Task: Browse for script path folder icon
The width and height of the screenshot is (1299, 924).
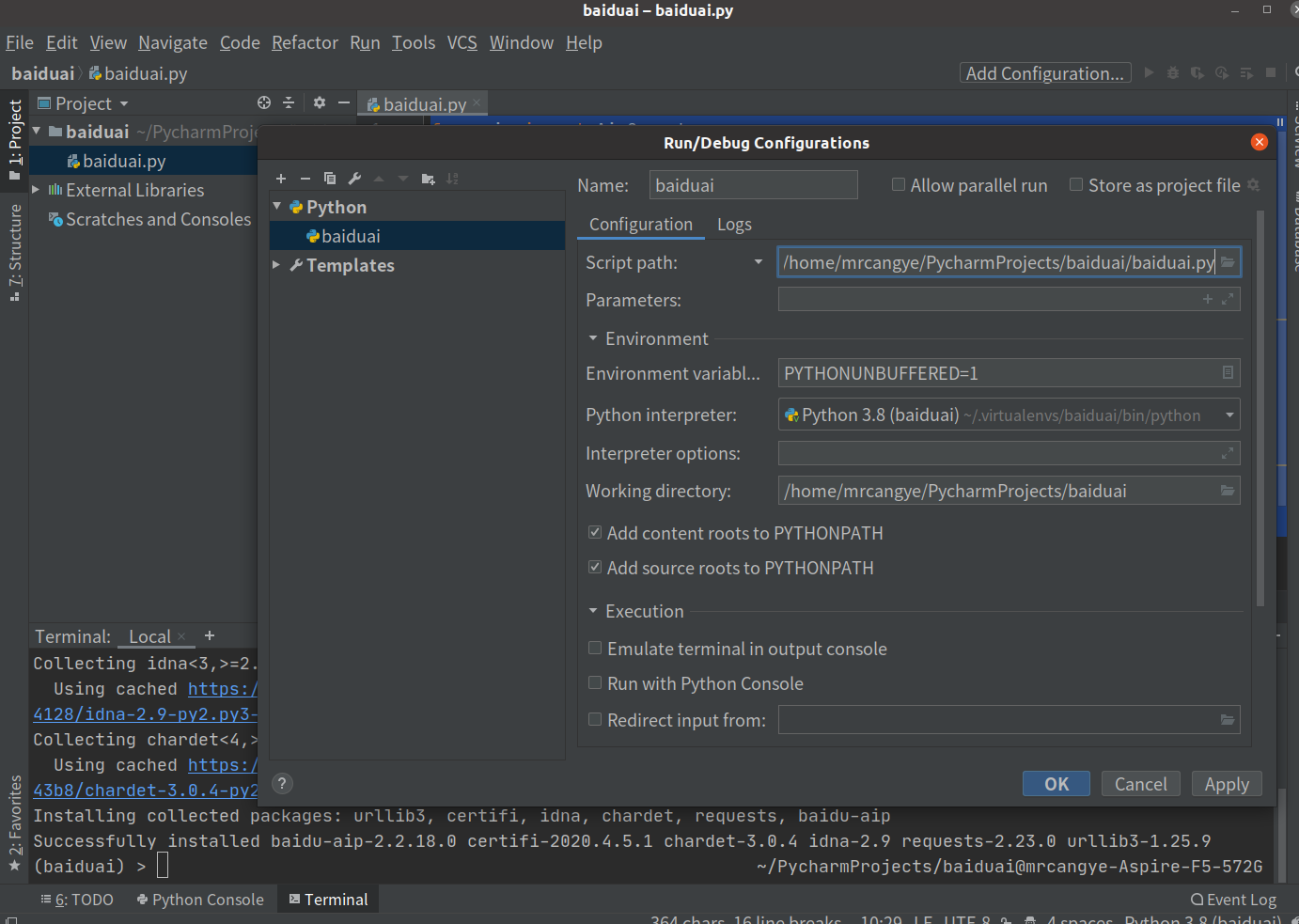Action: tap(1228, 262)
